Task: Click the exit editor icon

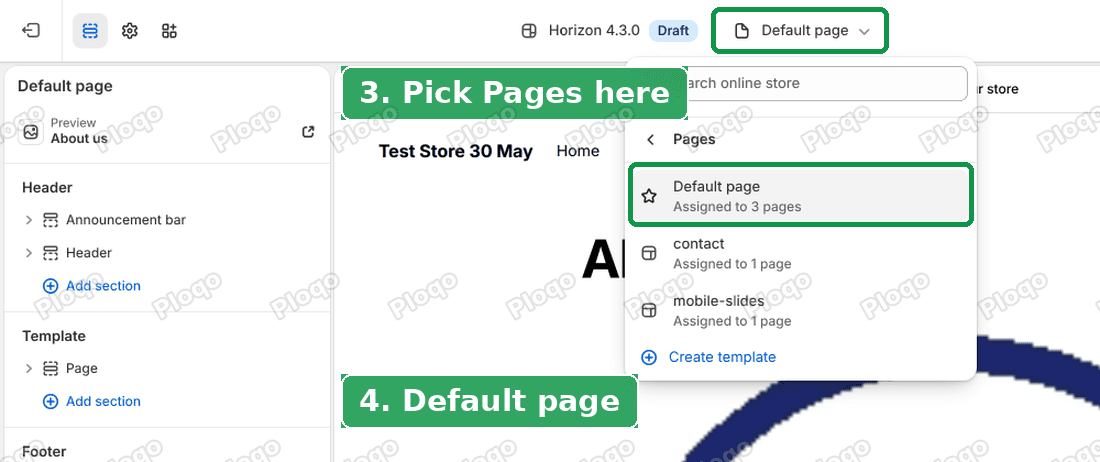Action: [31, 31]
